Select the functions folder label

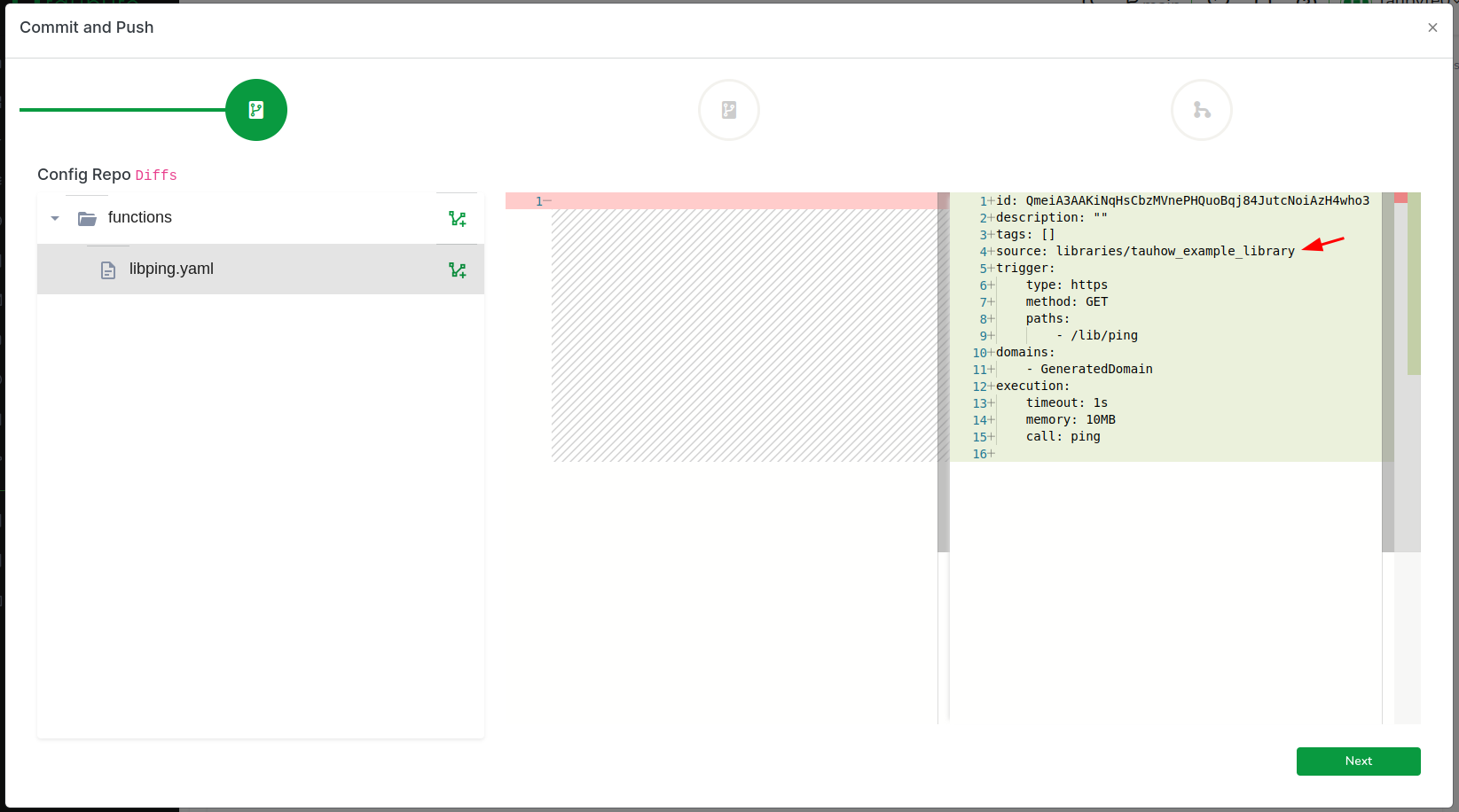(140, 218)
